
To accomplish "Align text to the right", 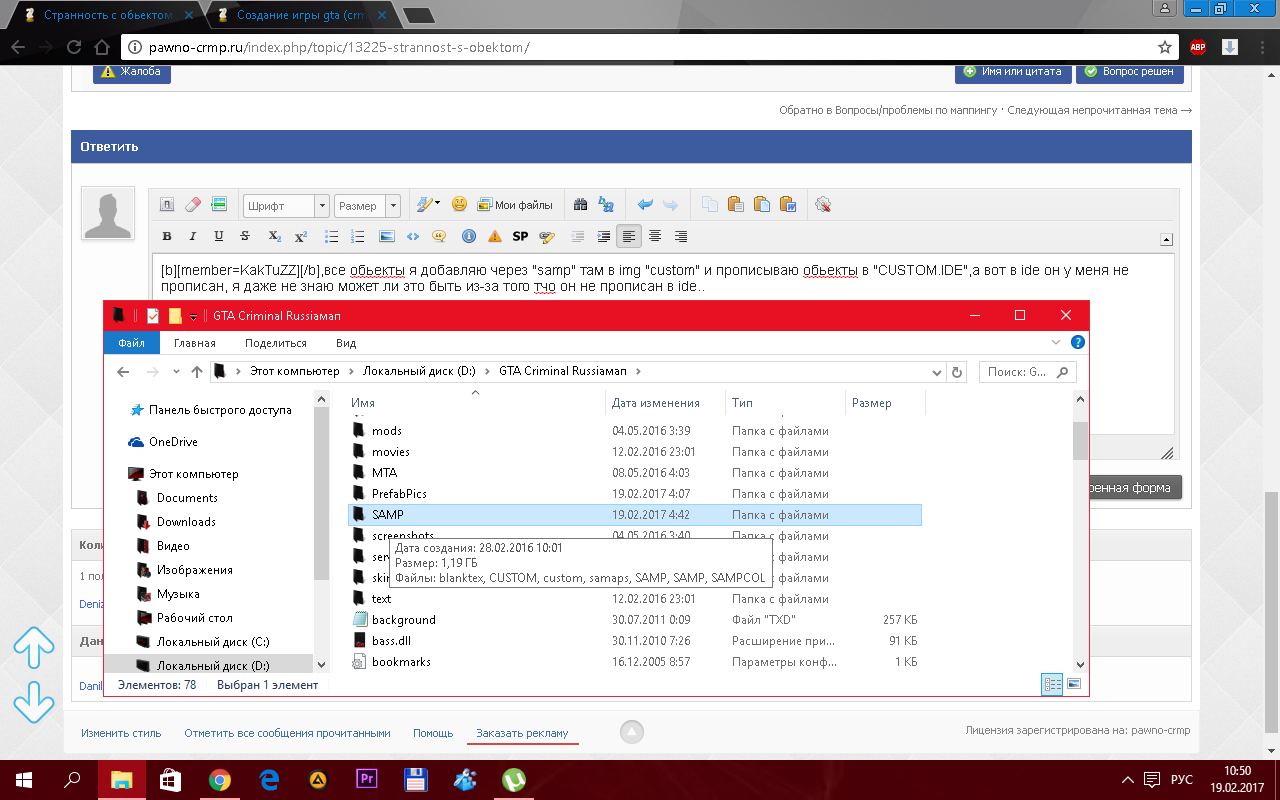I will pyautogui.click(x=681, y=237).
